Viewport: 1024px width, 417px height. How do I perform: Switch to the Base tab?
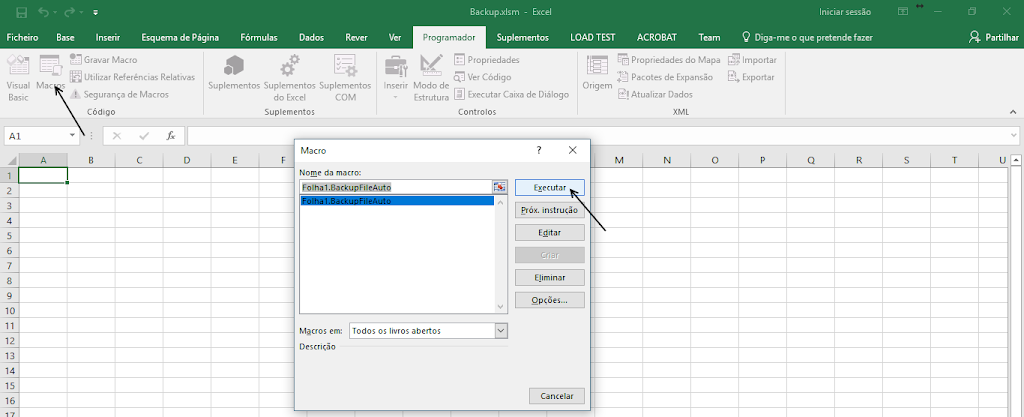[65, 37]
